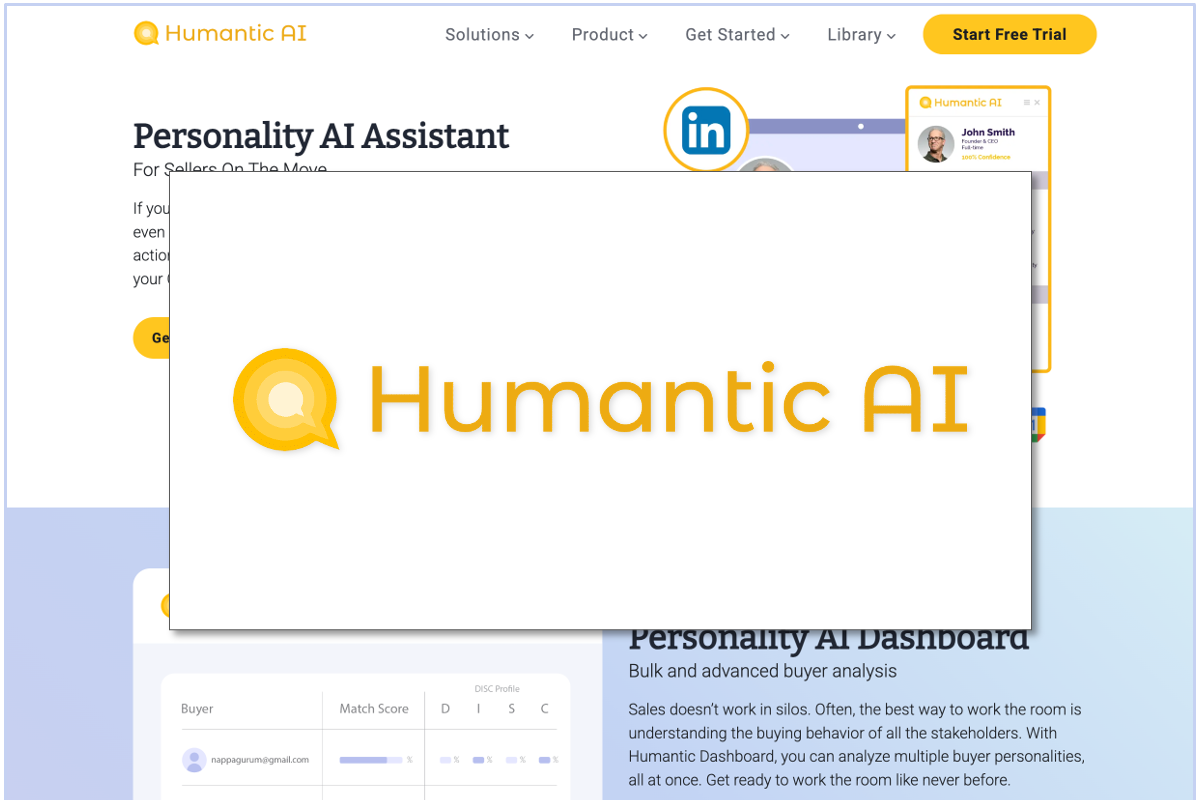
Task: Click the I percentage bar in nappagurum row
Action: pos(479,760)
